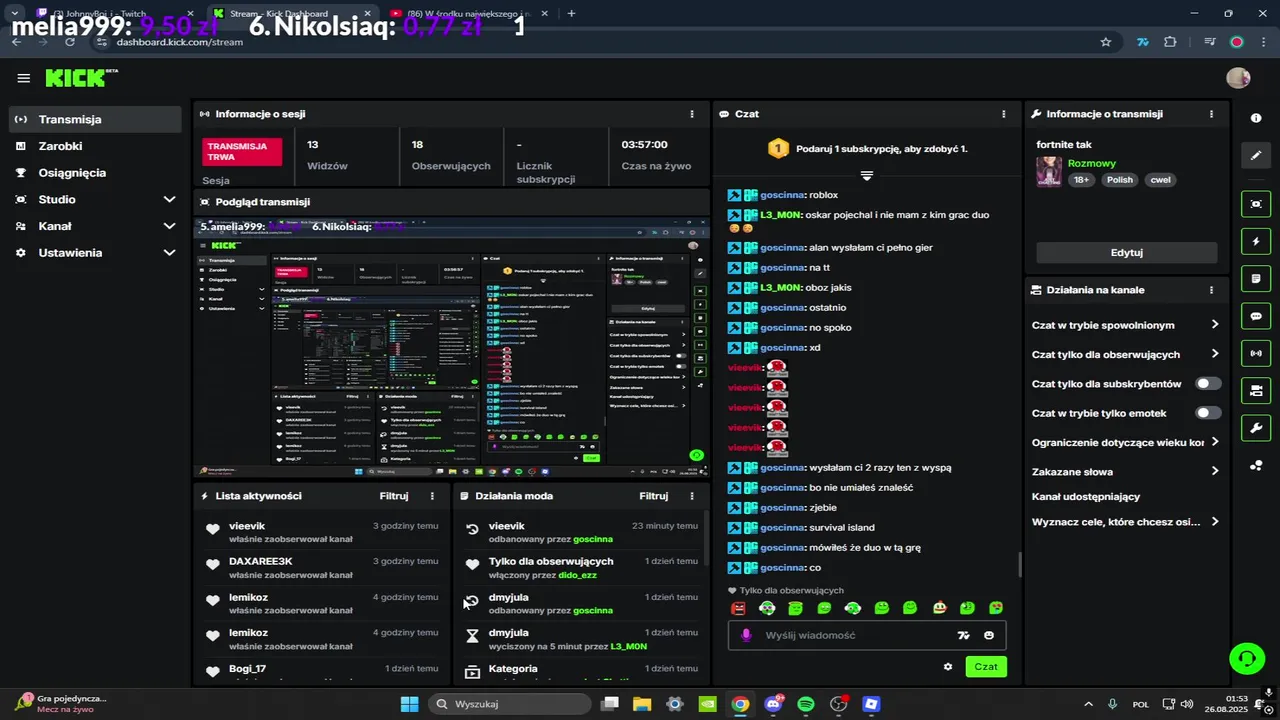Open the emoji picker in chat input
Screen dimensions: 1280x720
[x=989, y=635]
